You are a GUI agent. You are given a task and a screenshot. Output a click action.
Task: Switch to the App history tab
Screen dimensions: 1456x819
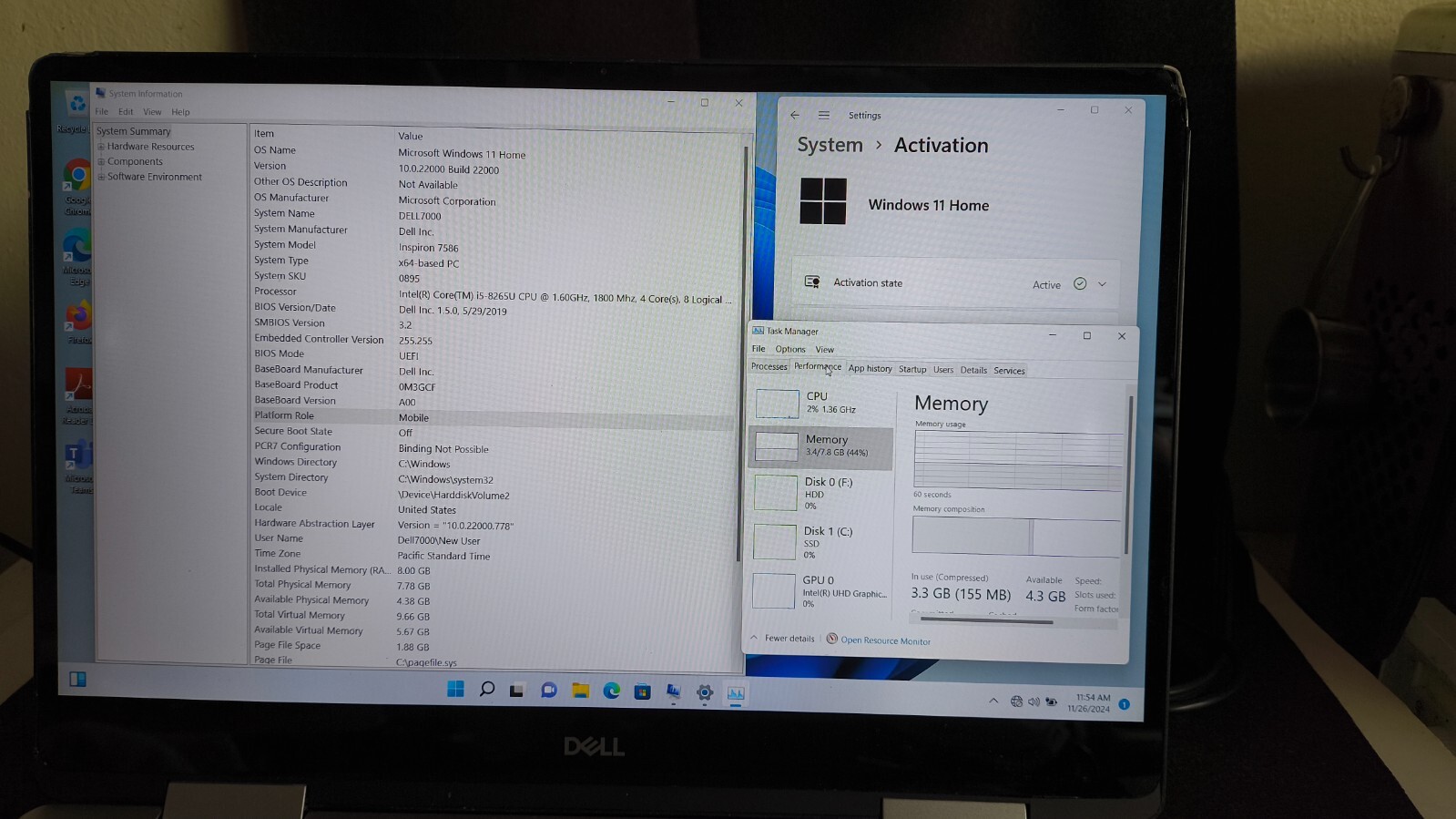point(871,368)
